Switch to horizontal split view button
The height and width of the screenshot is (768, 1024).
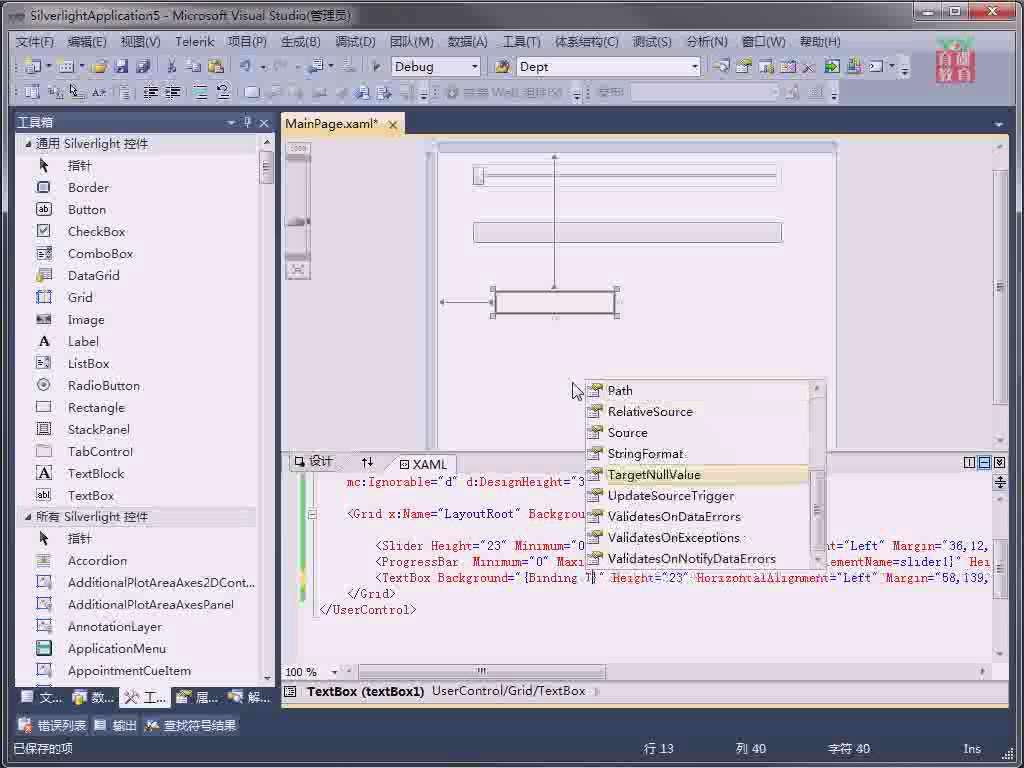pyautogui.click(x=984, y=462)
